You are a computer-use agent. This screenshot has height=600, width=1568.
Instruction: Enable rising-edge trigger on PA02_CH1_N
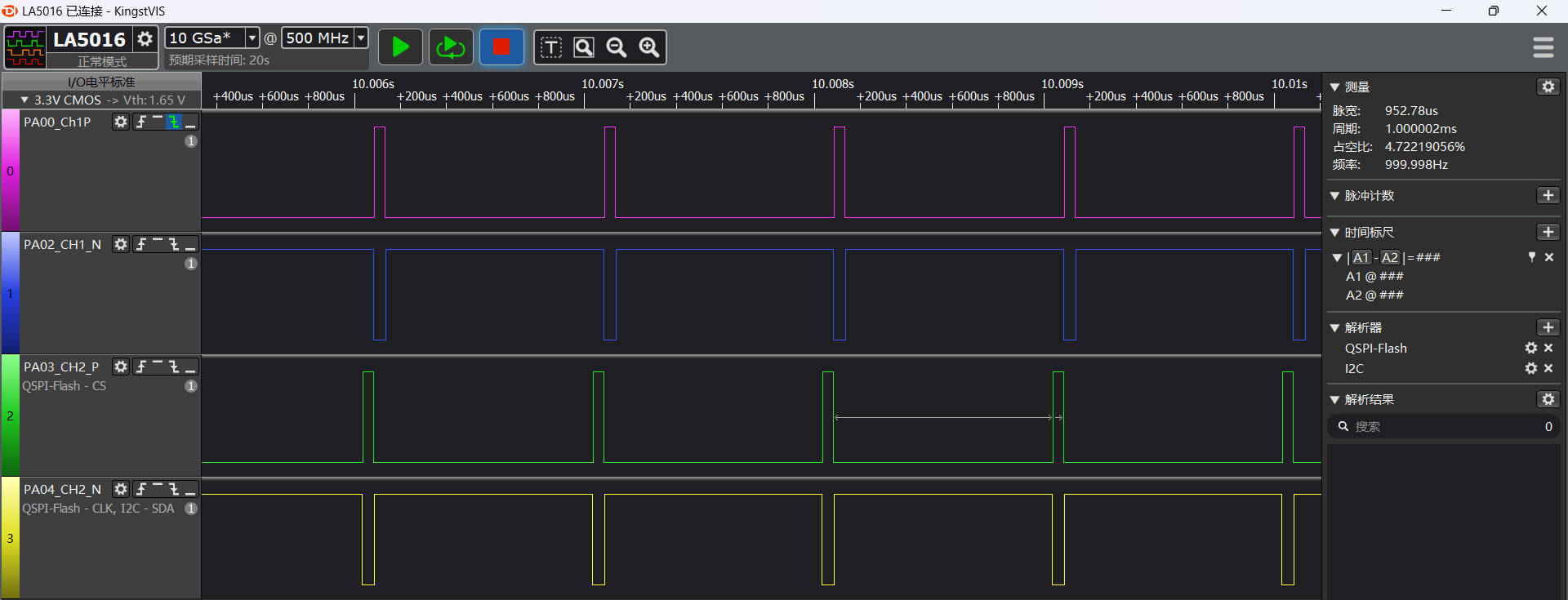coord(141,244)
